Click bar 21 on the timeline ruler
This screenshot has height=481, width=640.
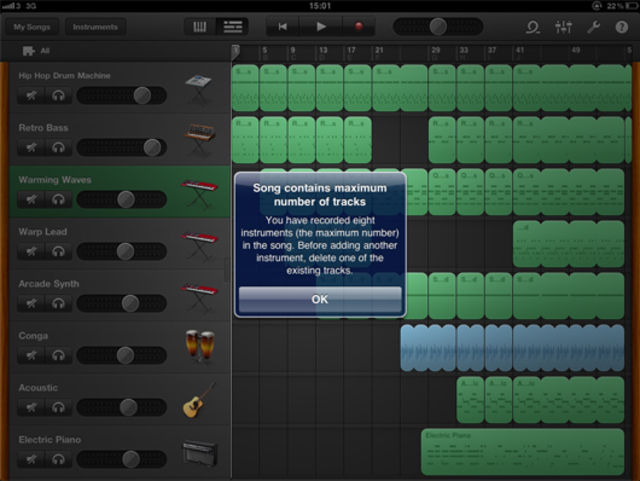379,50
